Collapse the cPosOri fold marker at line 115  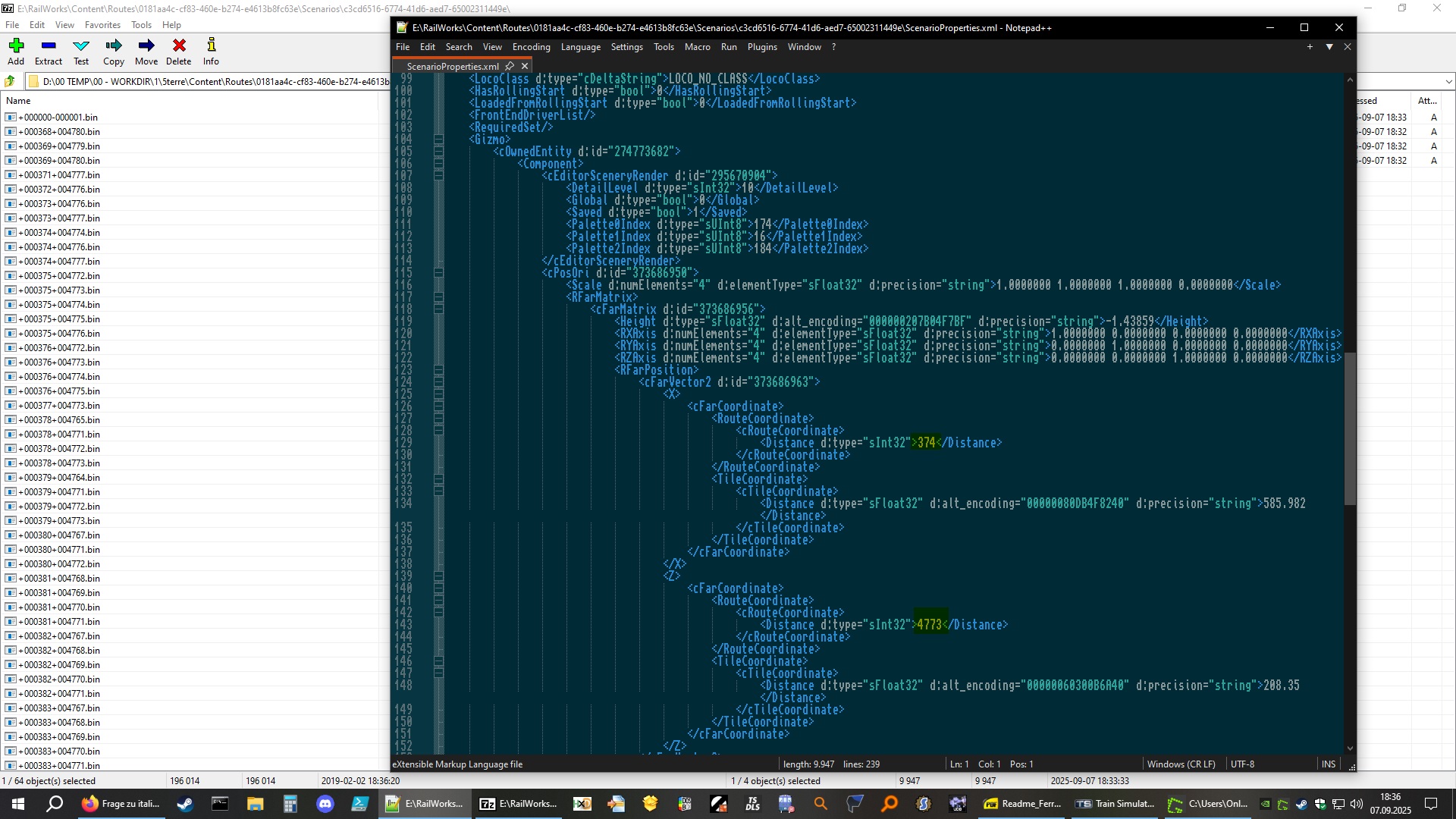(439, 273)
